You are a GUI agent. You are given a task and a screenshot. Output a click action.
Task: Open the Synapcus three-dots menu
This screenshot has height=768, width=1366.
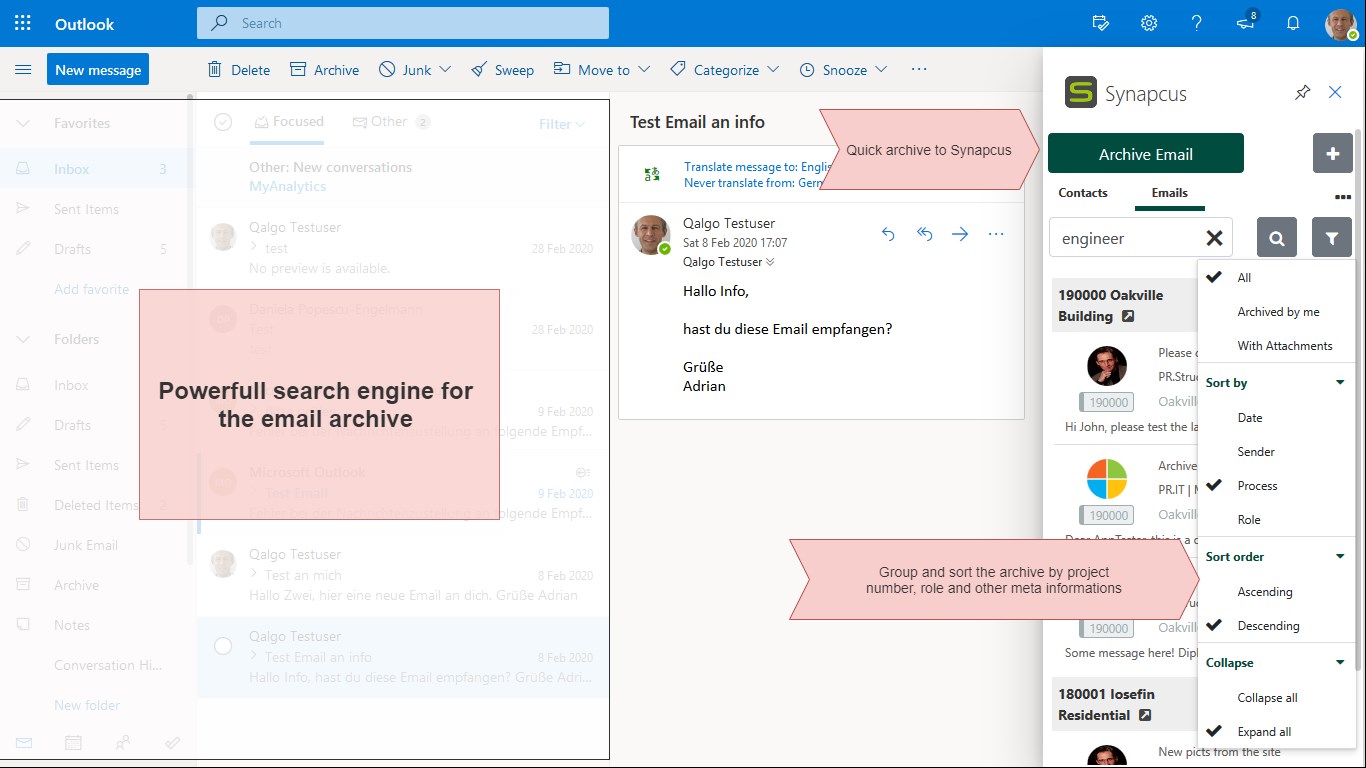click(1343, 197)
